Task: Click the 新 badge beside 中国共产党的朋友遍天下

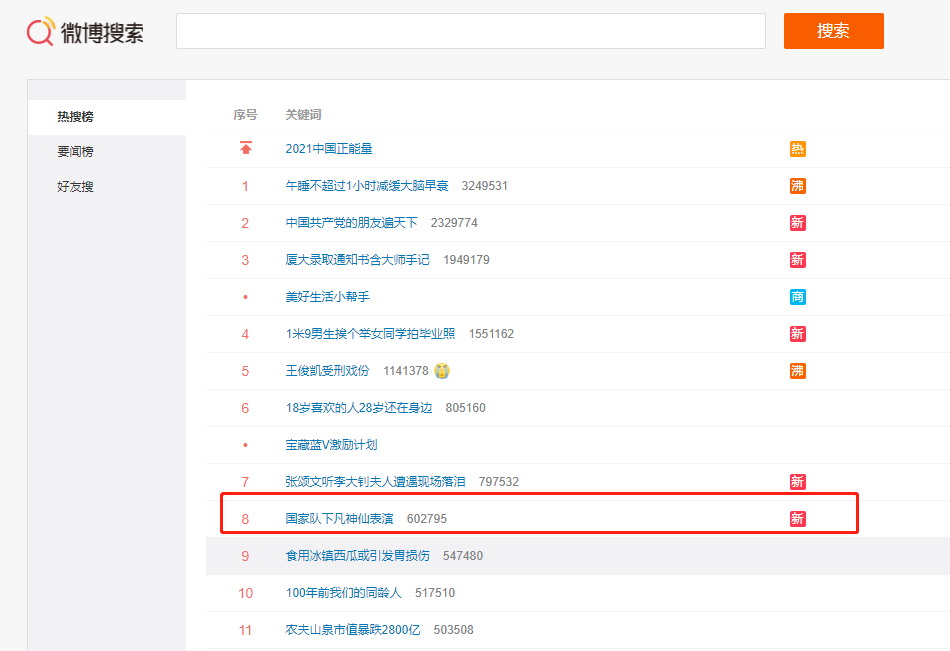Action: click(797, 223)
